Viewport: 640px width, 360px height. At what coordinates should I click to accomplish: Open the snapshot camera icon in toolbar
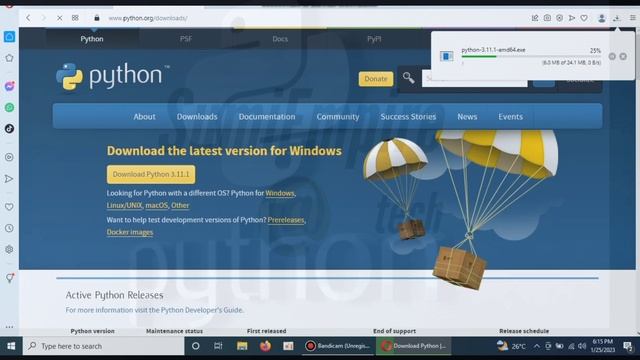tap(547, 18)
